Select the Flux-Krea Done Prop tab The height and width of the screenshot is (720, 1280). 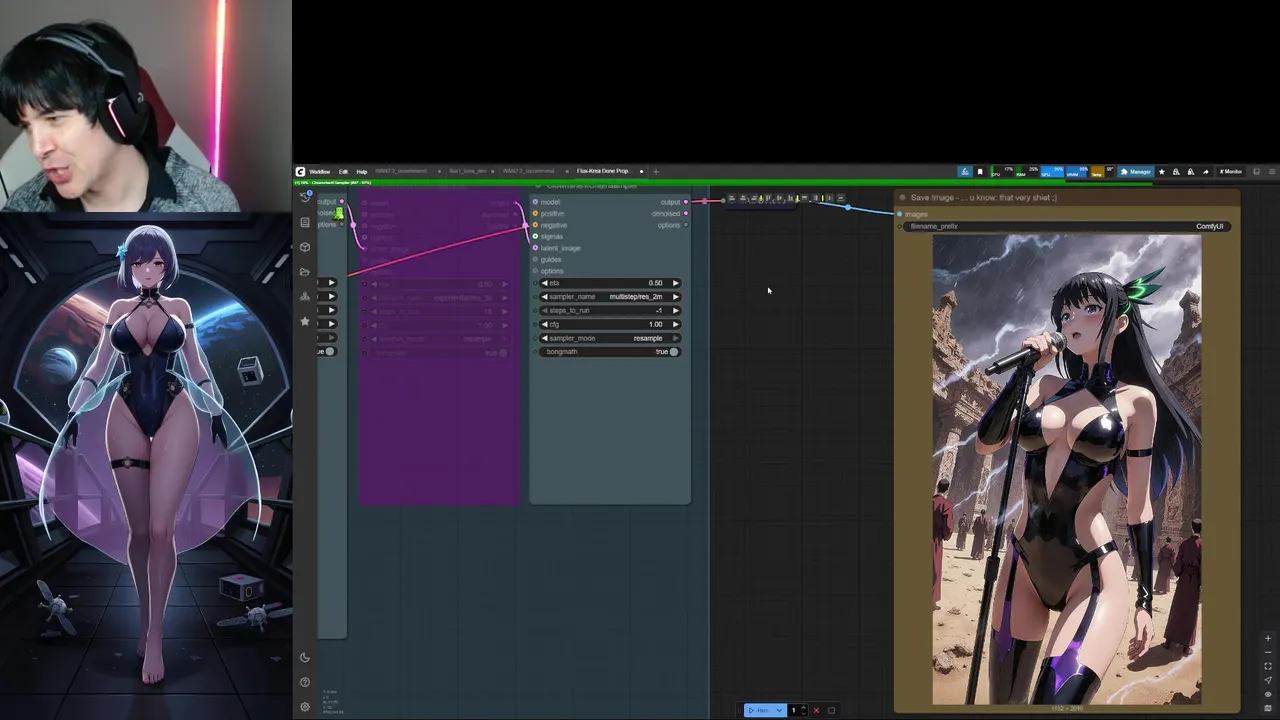[602, 171]
